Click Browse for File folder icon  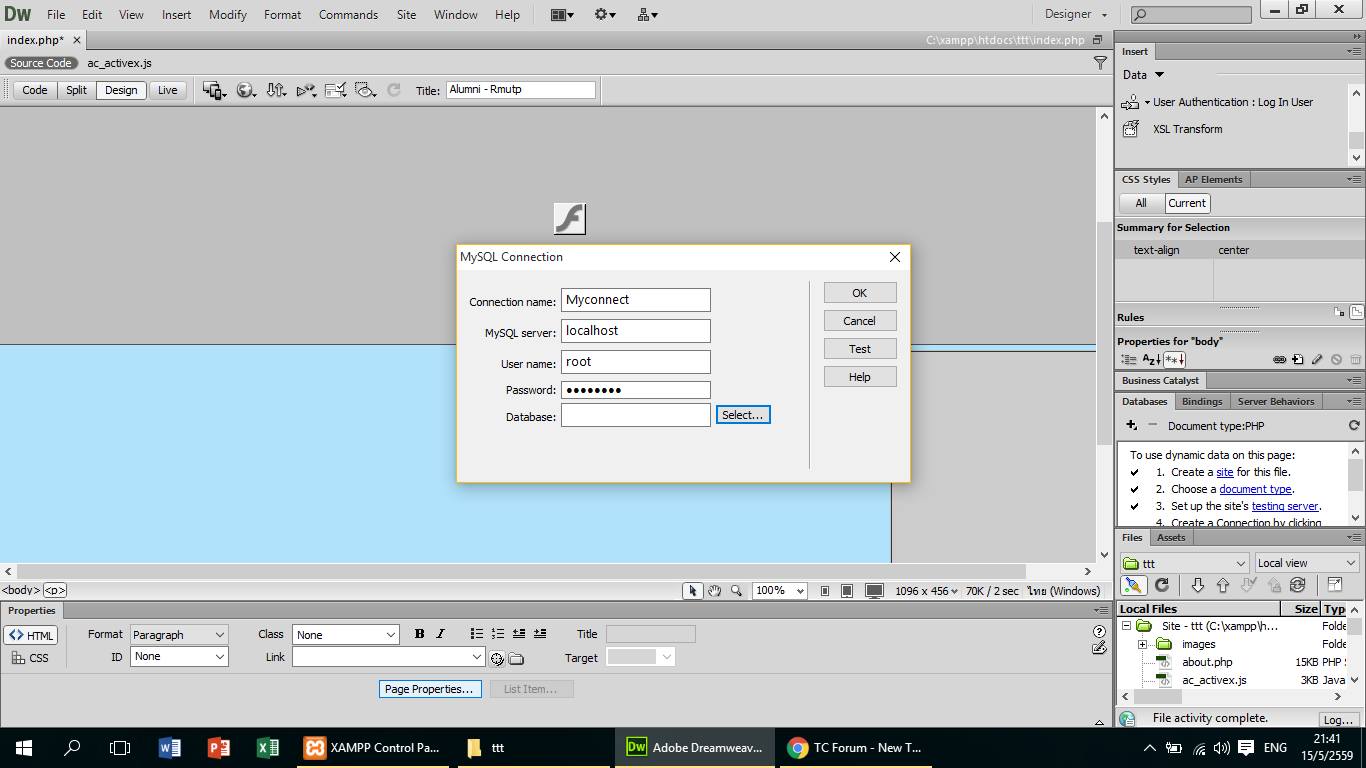coord(516,658)
